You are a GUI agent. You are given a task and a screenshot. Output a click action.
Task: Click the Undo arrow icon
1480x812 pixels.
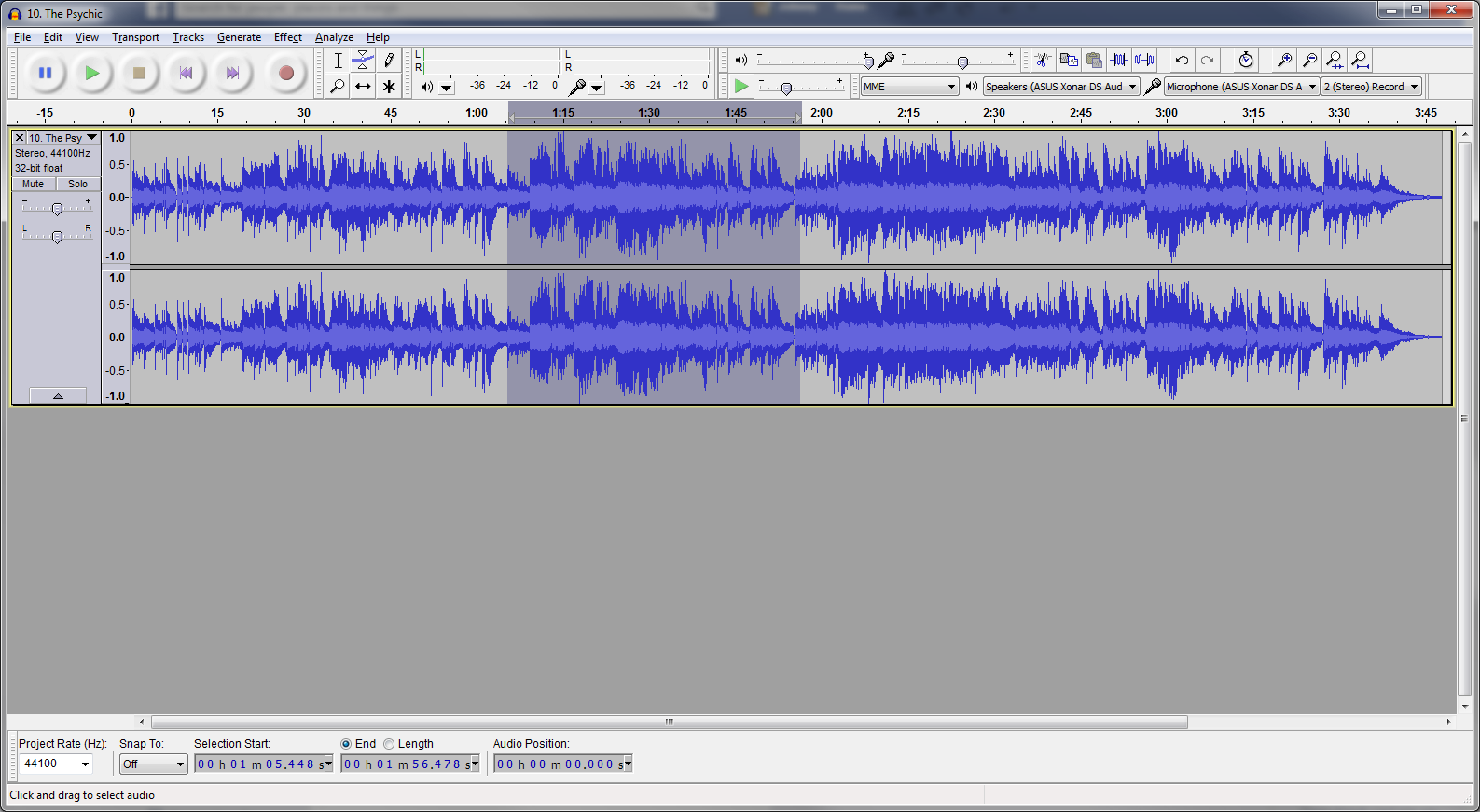click(x=1182, y=60)
